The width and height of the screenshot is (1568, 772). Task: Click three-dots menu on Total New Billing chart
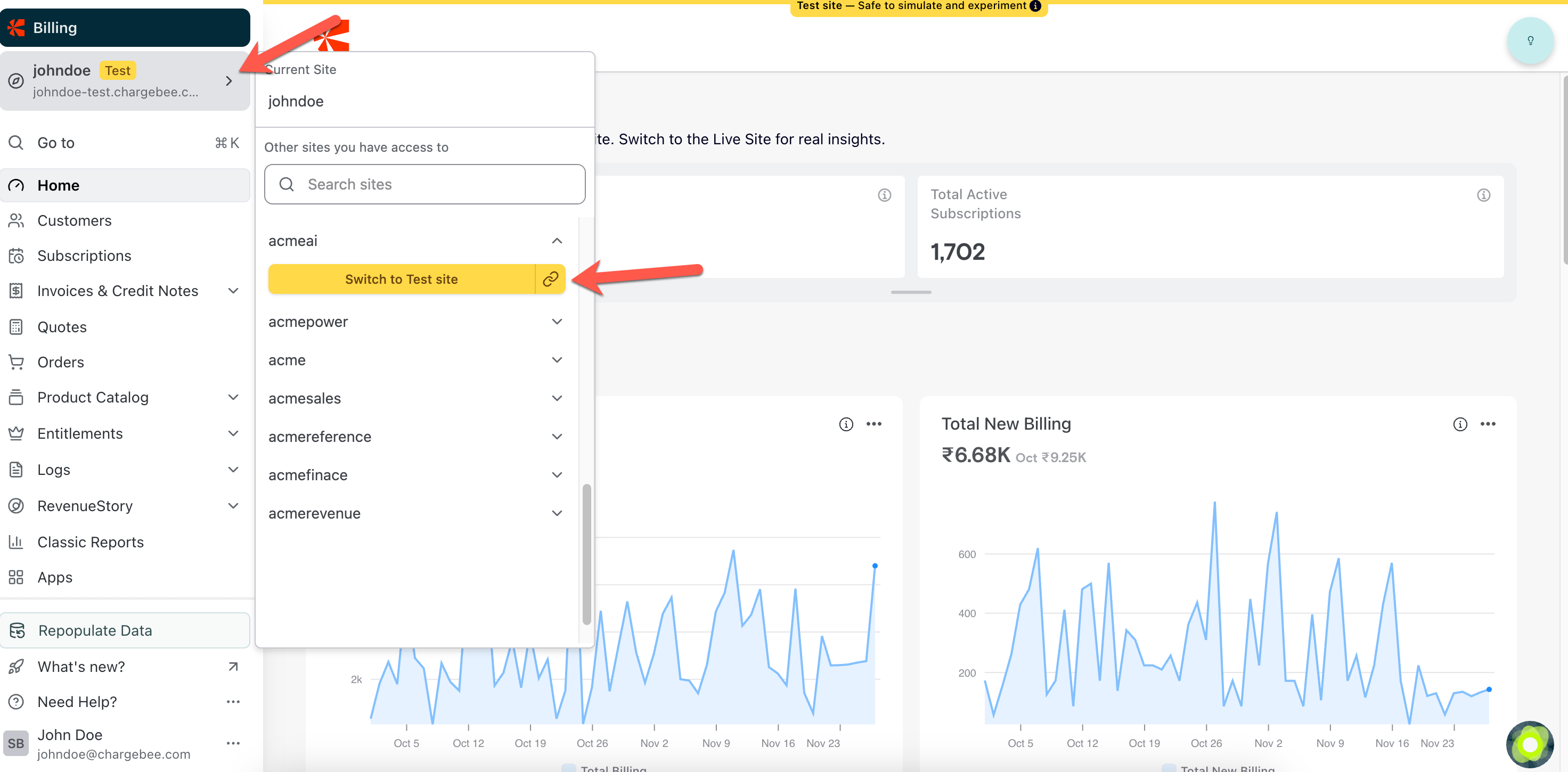coord(1488,424)
